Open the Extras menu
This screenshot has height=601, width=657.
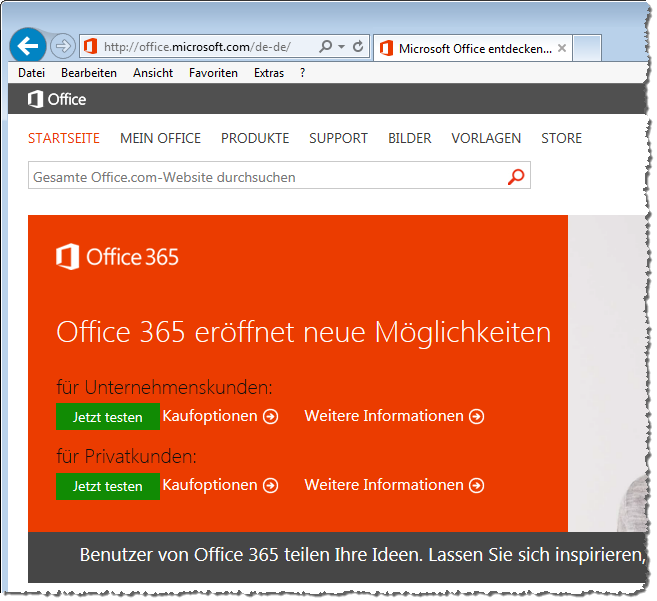click(269, 73)
